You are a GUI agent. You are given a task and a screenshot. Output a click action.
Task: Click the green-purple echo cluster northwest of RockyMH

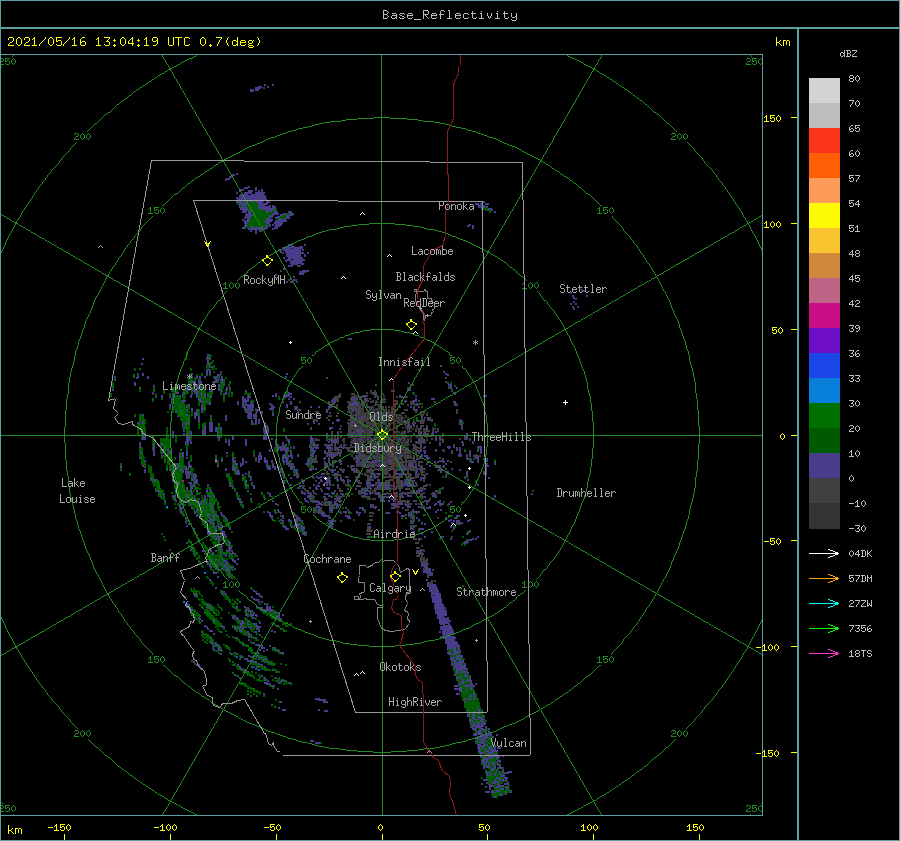click(259, 211)
